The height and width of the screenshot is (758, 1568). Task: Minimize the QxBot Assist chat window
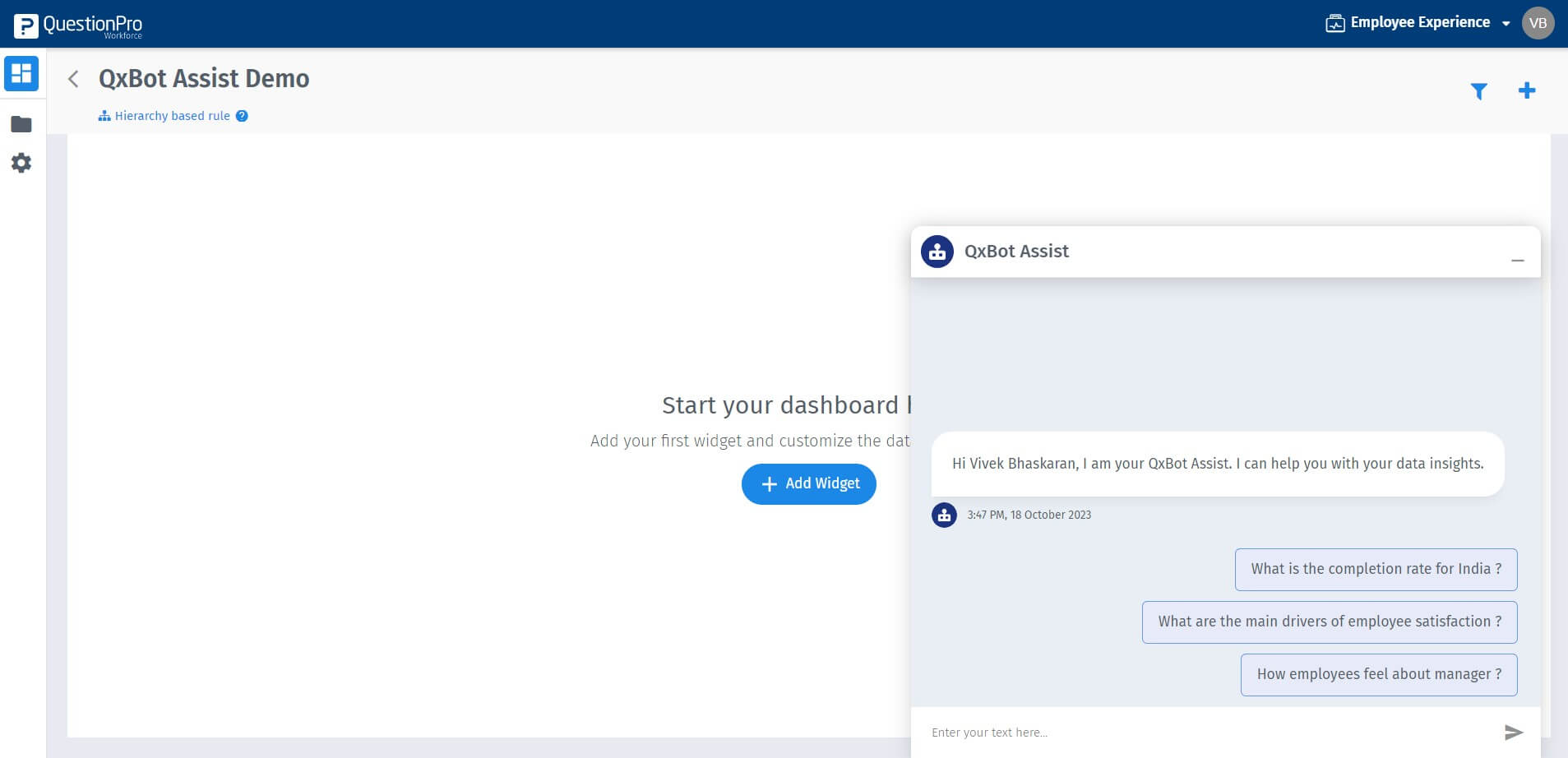(1517, 260)
